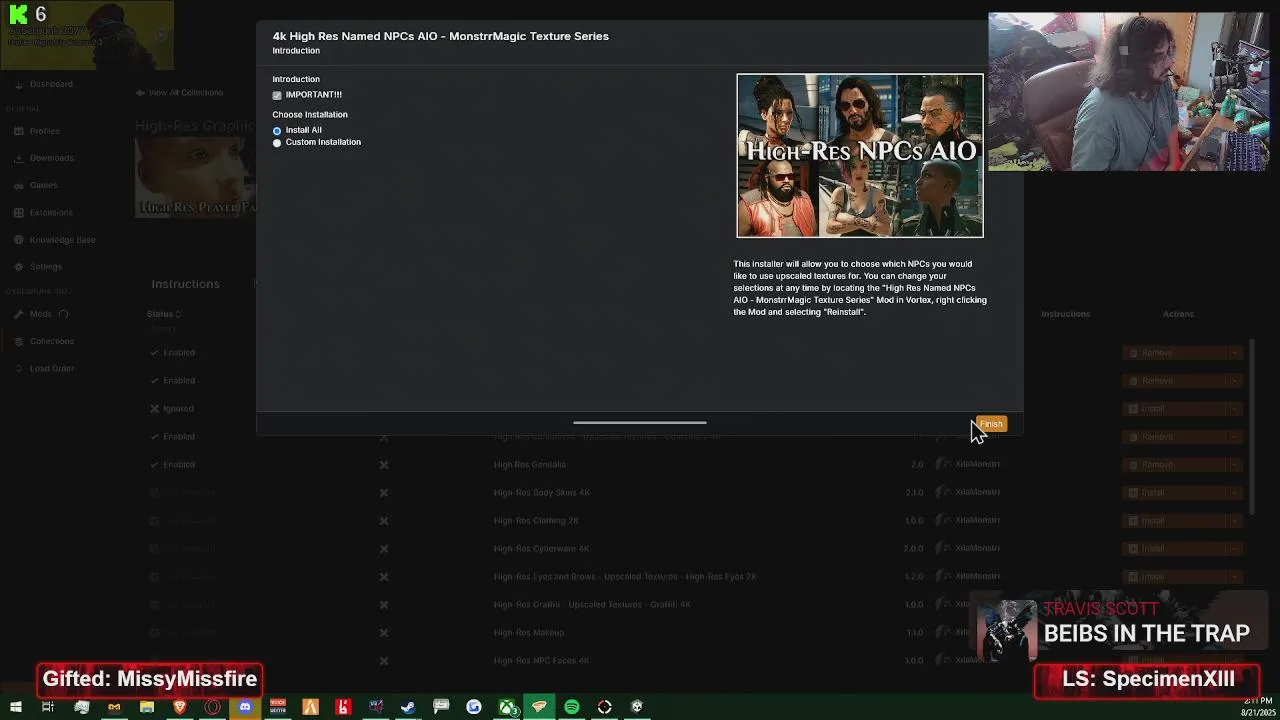The image size is (1280, 720).
Task: Open Discord from the taskbar
Action: 245,707
